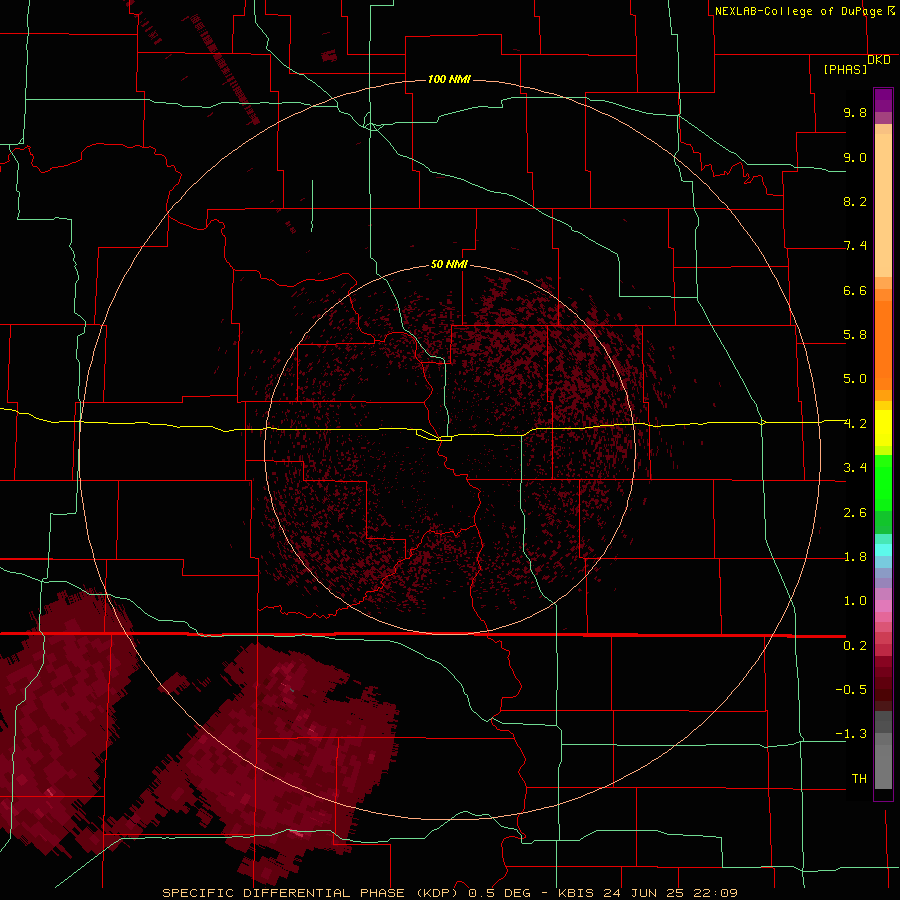Click the KBIS 24 JUN 25 22:09 timestamp
This screenshot has height=900, width=900.
pos(647,893)
